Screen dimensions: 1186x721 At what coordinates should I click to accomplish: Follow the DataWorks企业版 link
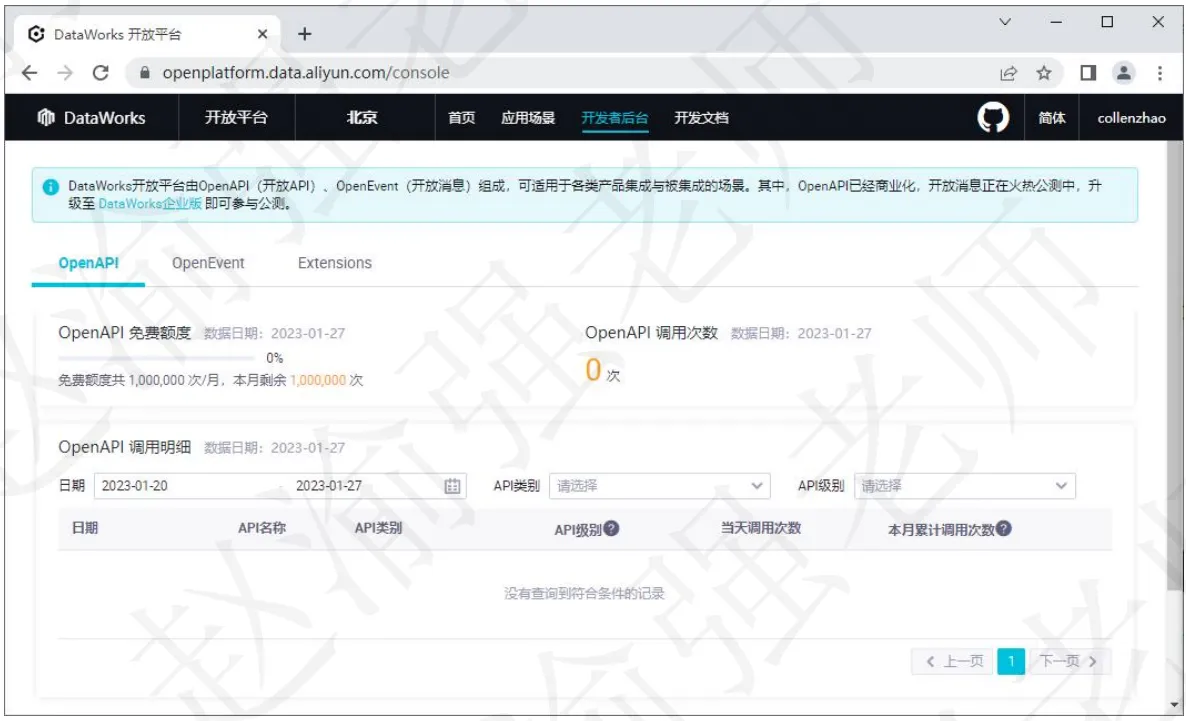[150, 204]
